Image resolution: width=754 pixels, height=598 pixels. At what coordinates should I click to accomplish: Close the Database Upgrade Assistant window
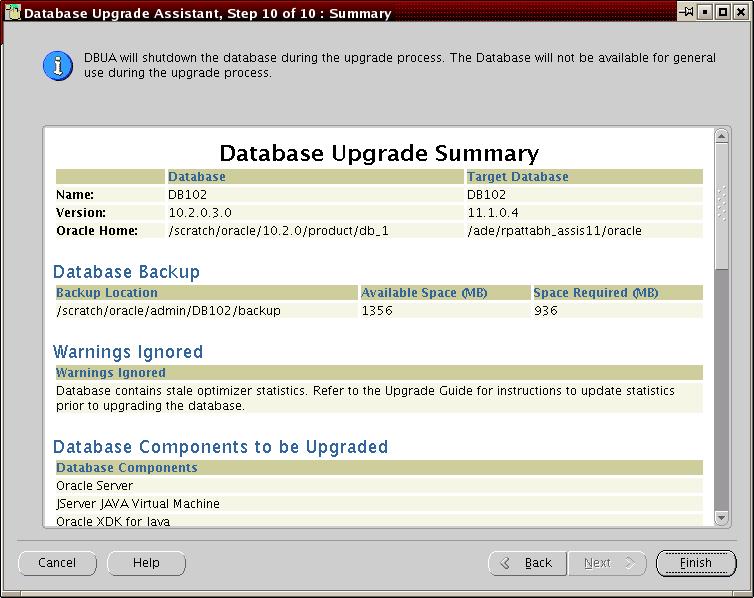(x=740, y=12)
